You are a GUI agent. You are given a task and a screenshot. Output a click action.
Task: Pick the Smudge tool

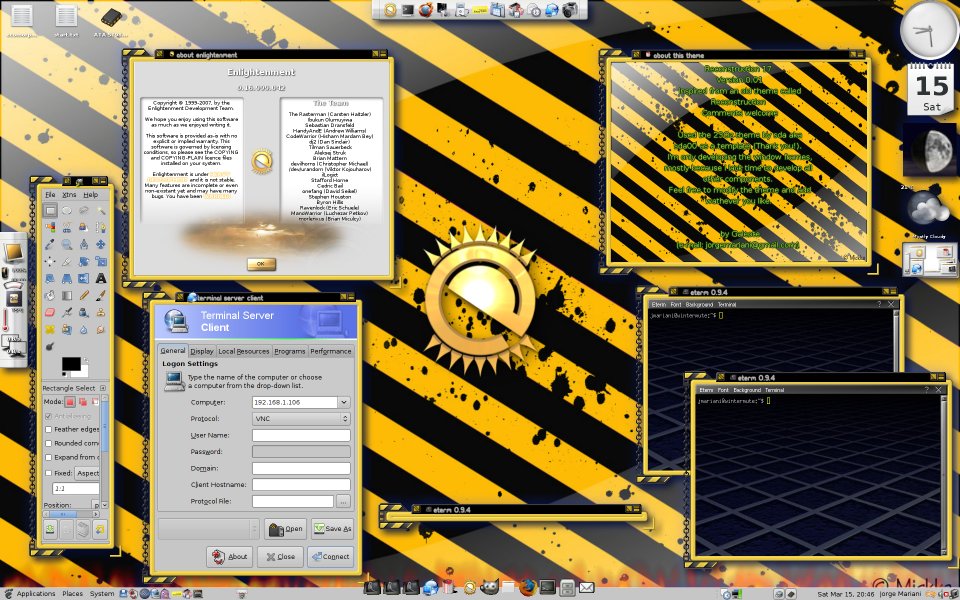pos(101,330)
